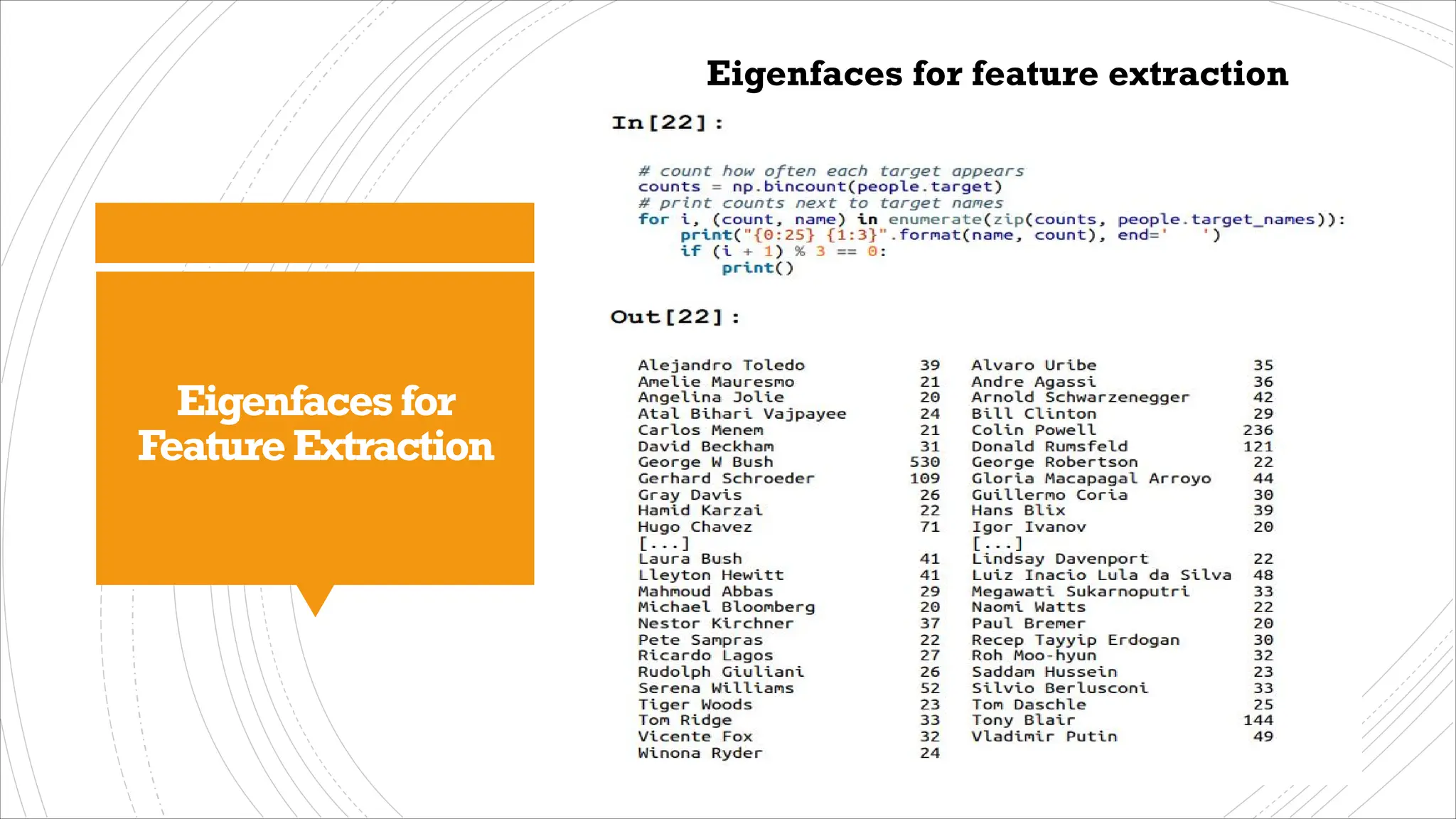Click the name 'Amelie Mauresmo'
This screenshot has width=1456, height=819.
point(716,382)
